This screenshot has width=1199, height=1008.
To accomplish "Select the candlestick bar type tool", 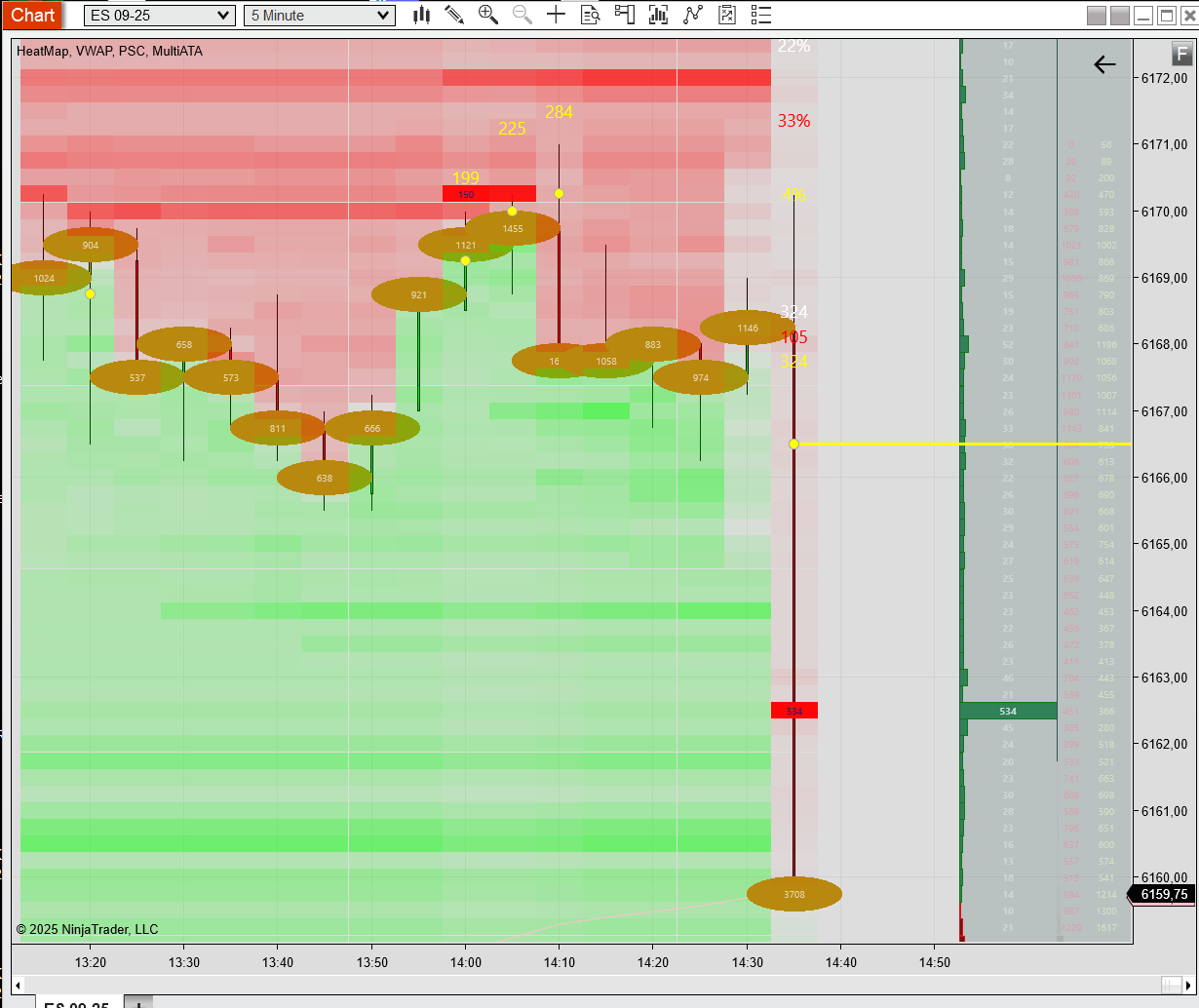I will coord(421,15).
